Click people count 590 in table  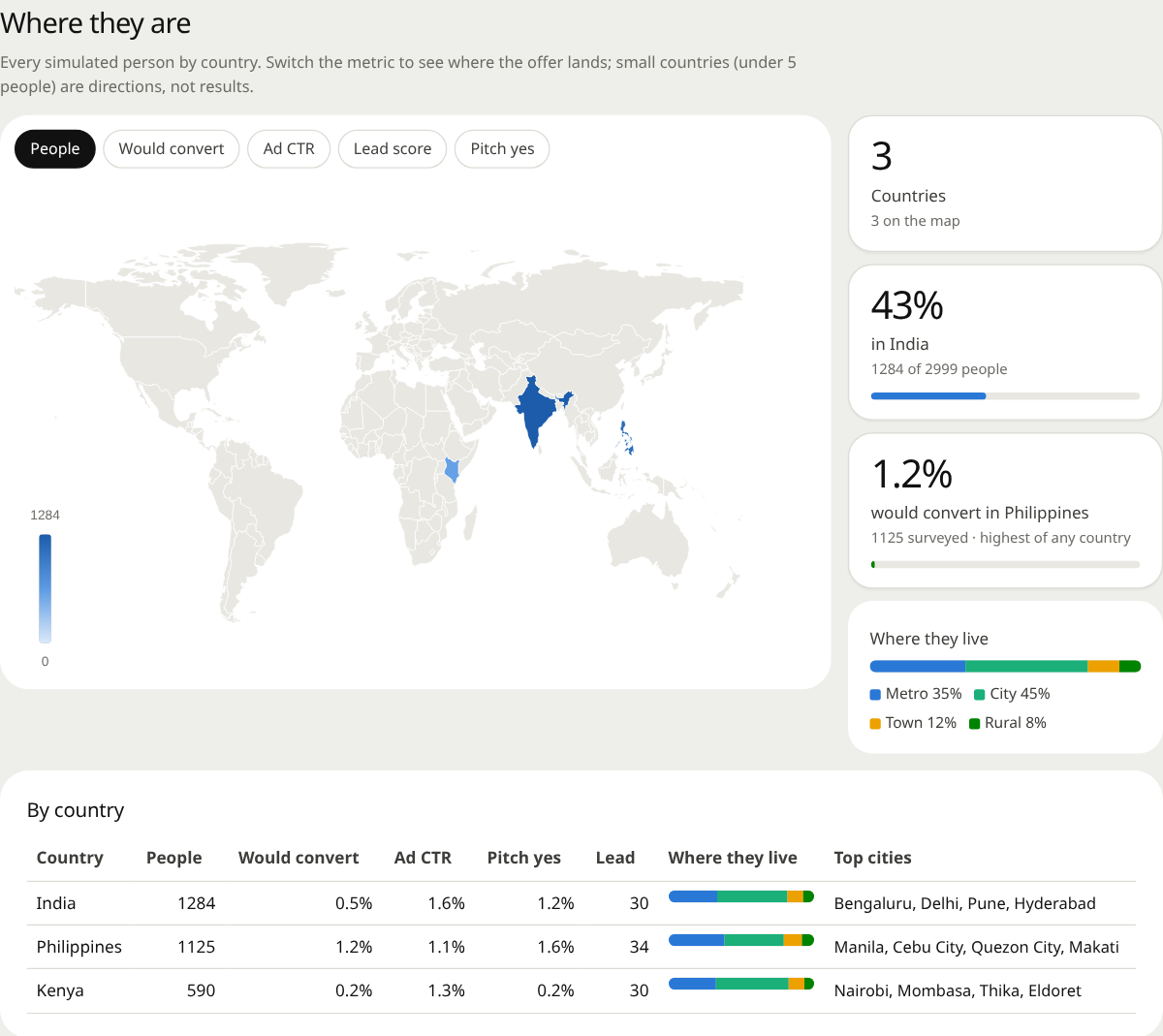point(201,990)
